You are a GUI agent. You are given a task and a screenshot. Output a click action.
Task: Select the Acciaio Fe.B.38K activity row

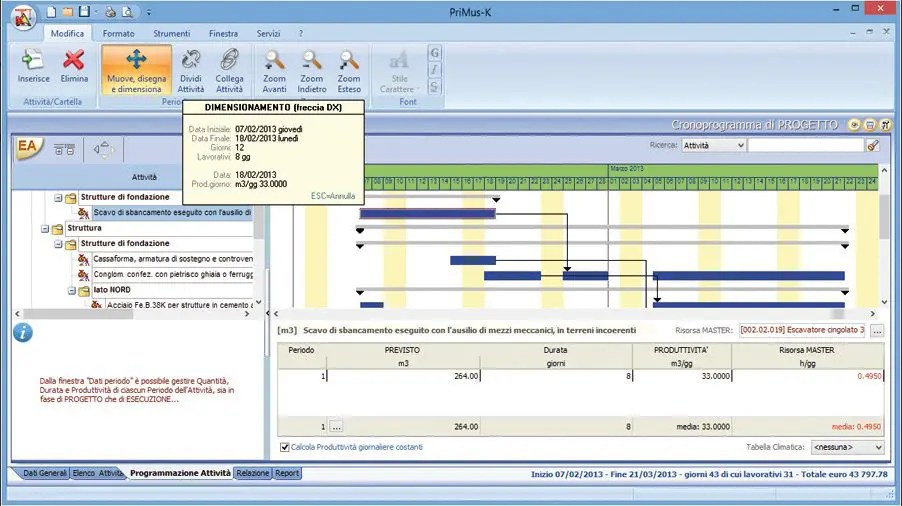[179, 305]
